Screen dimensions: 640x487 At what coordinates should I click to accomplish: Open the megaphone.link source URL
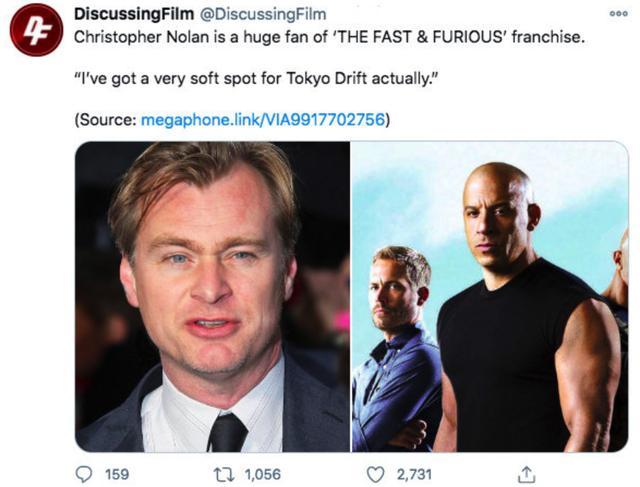click(x=262, y=120)
